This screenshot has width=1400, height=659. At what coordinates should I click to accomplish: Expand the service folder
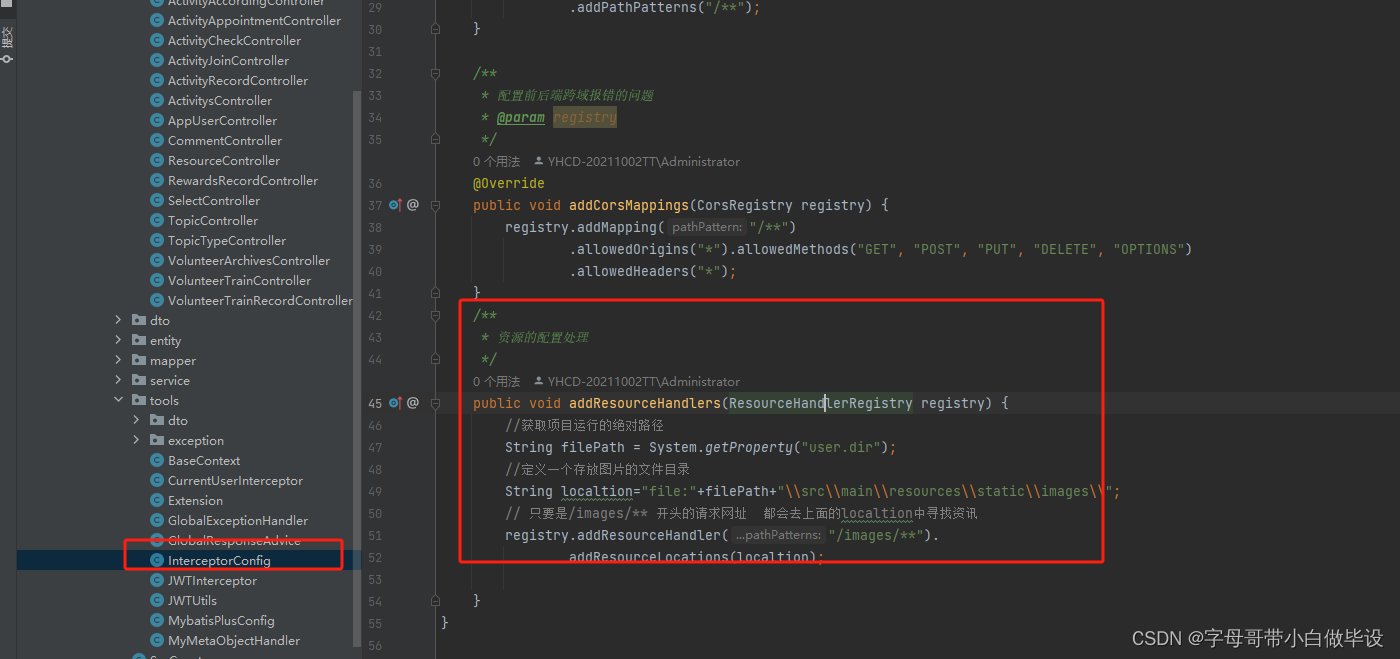tap(119, 380)
